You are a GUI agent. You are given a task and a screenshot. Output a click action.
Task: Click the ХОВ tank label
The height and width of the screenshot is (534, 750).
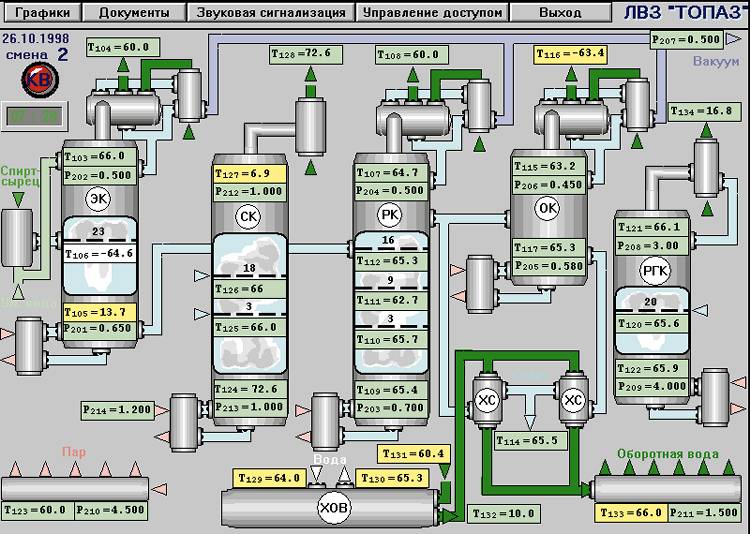tap(333, 509)
